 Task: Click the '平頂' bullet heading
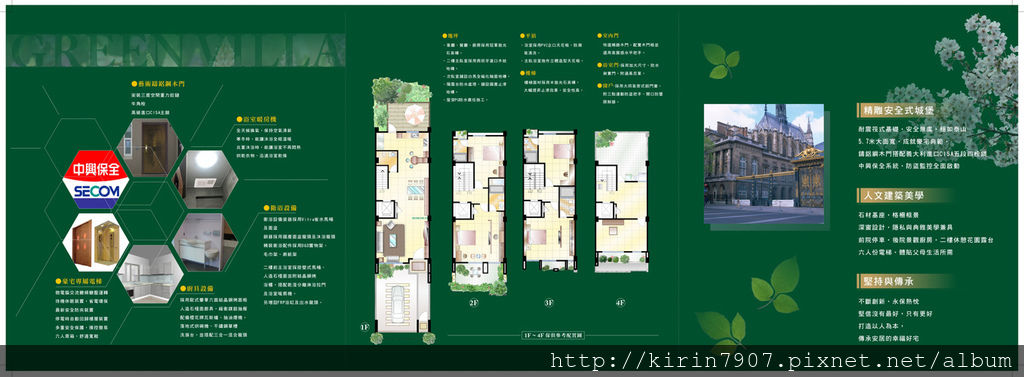528,35
